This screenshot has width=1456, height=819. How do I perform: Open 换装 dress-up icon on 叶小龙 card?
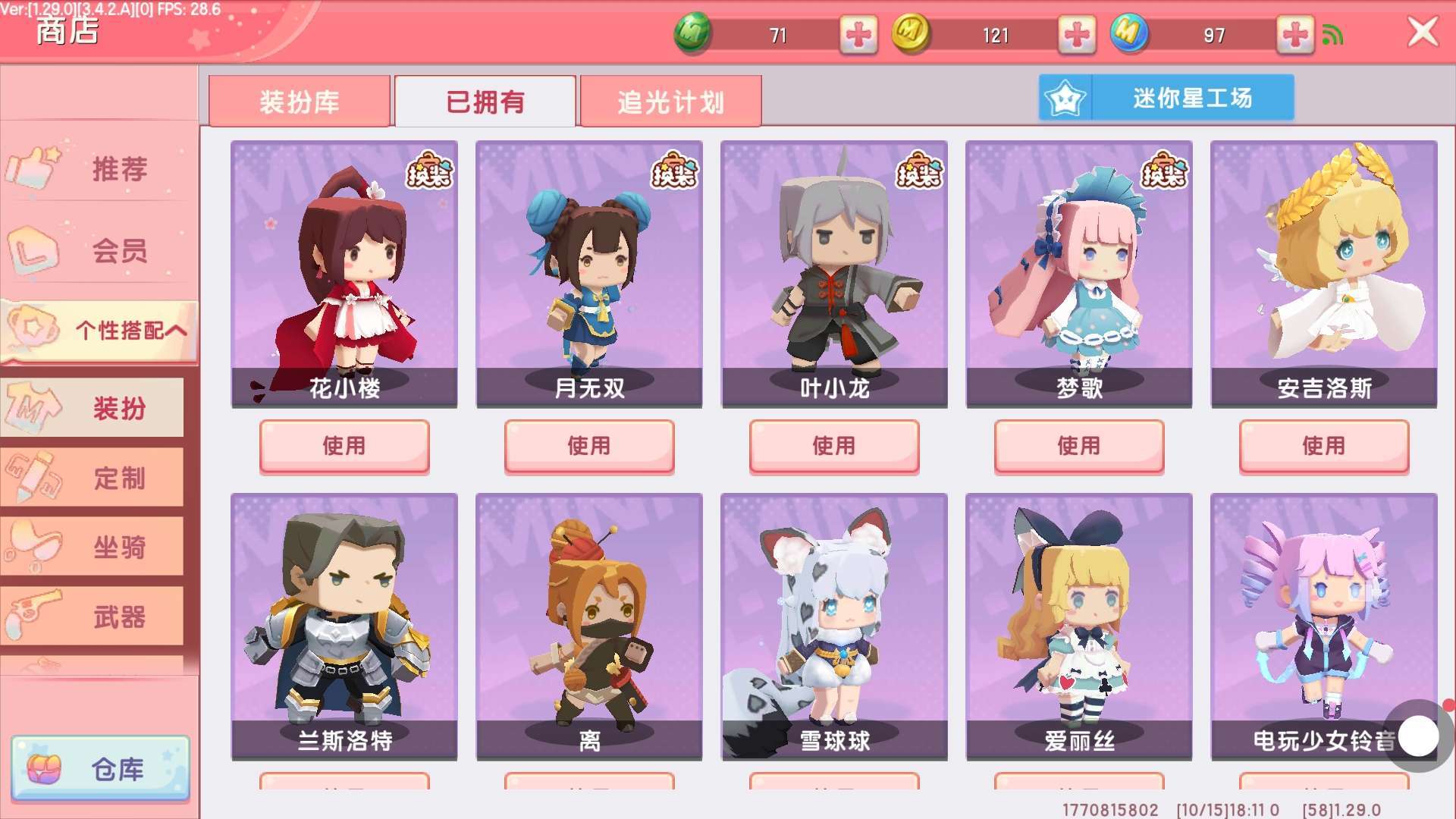coord(919,170)
